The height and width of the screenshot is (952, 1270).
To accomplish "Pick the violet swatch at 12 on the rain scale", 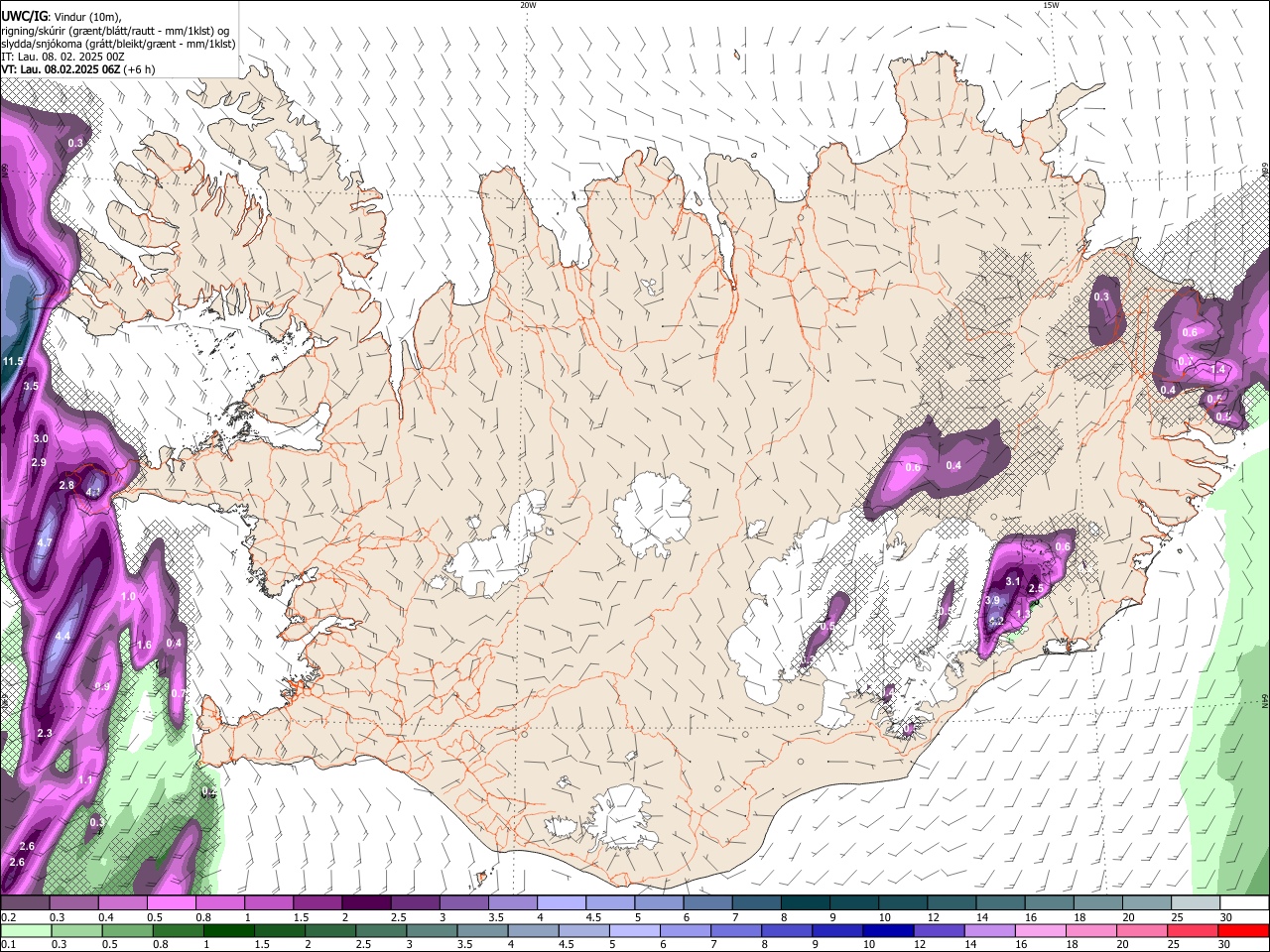I will 940,930.
